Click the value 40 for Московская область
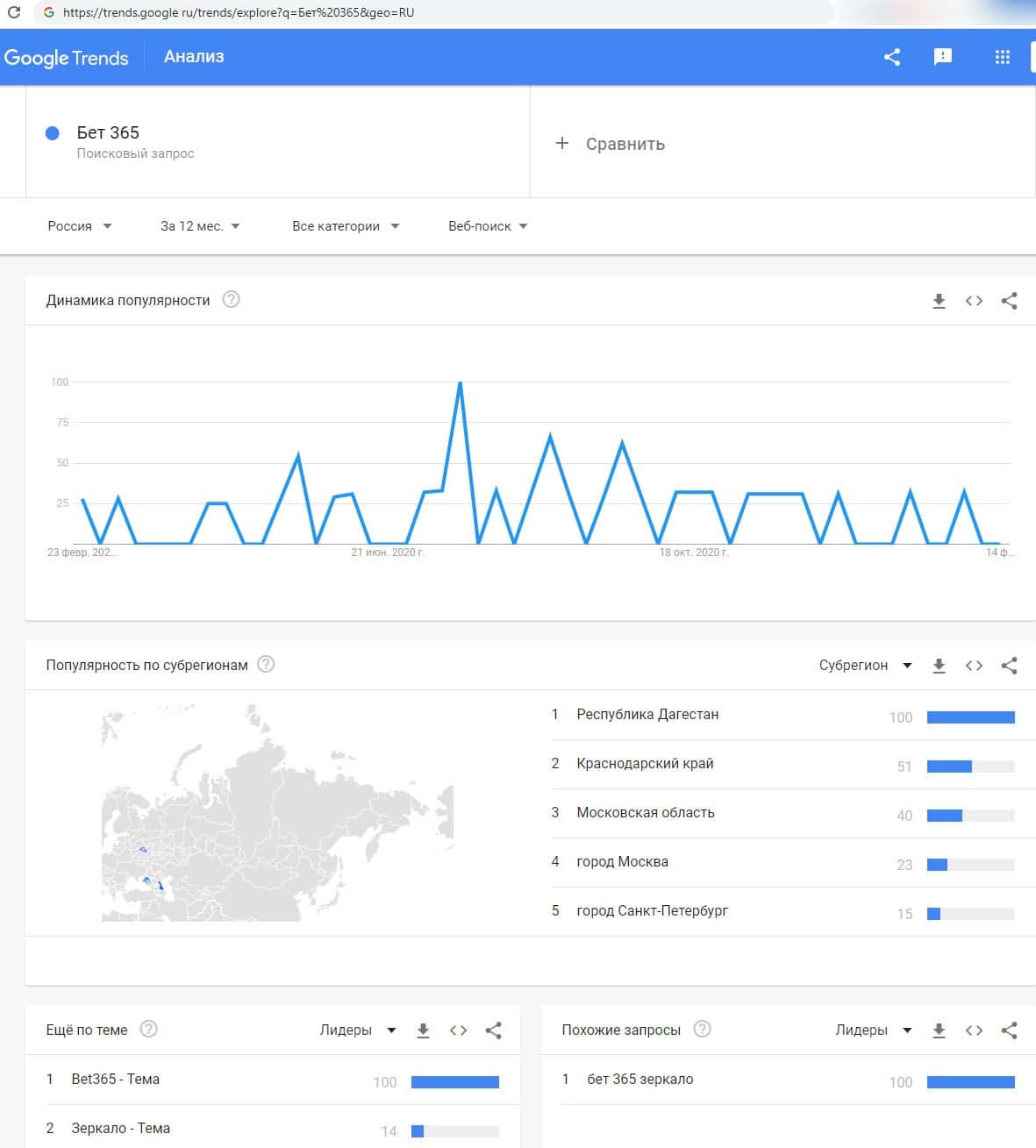 pyautogui.click(x=904, y=816)
